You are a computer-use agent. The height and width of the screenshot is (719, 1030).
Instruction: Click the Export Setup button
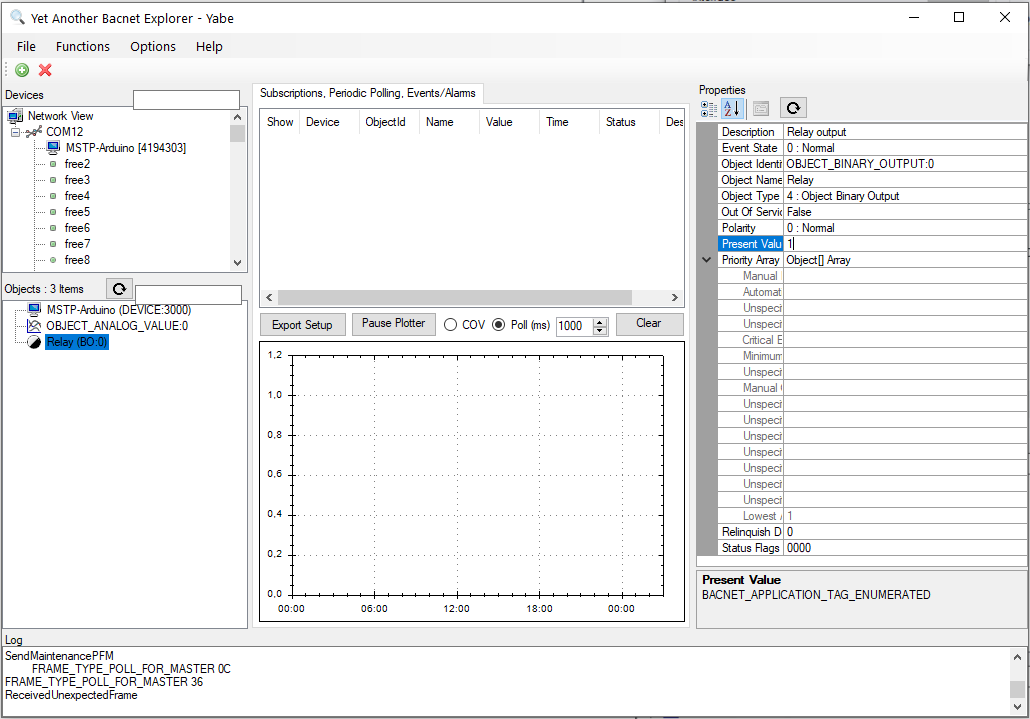(302, 325)
